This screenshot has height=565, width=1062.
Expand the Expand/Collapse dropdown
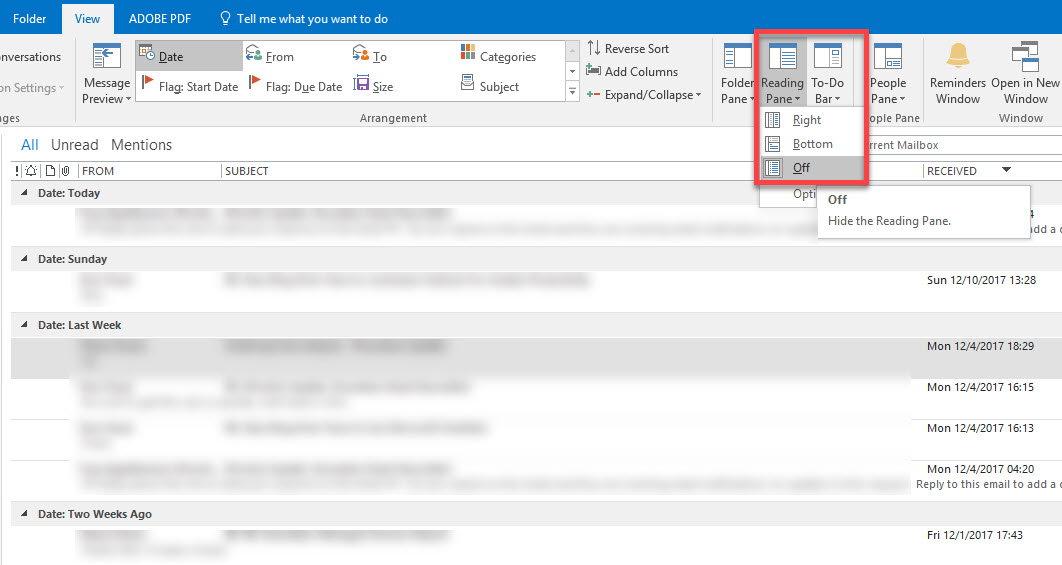[x=644, y=95]
